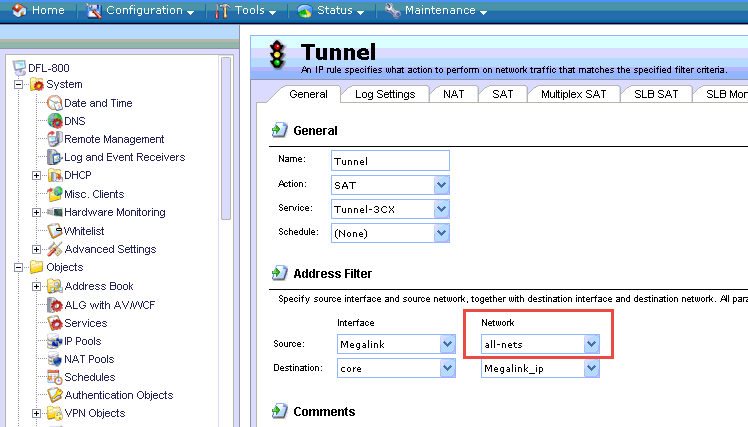Click the NAT Pools icon
Image resolution: width=748 pixels, height=427 pixels.
(x=55, y=359)
